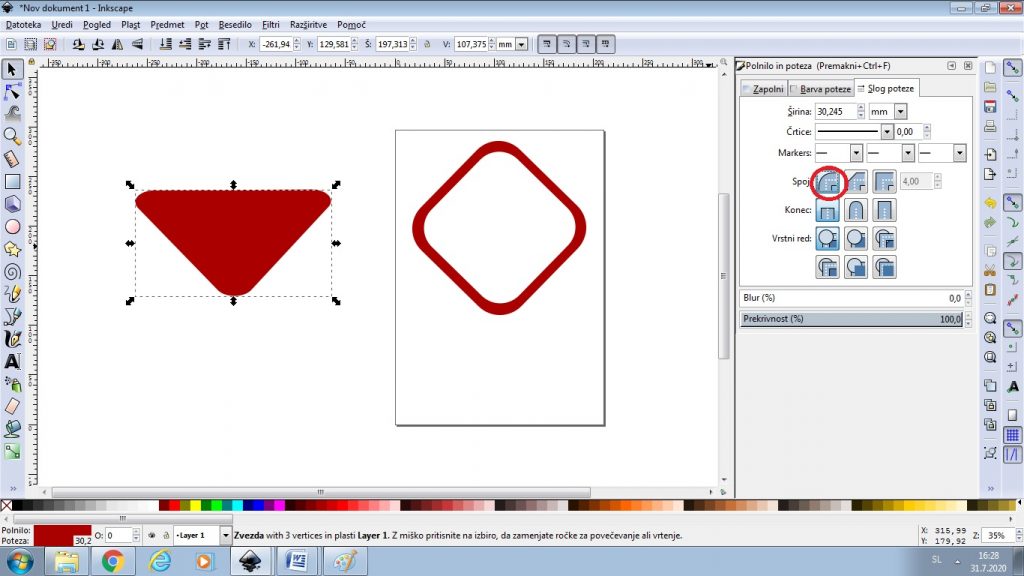Select the butt cap style
Image resolution: width=1024 pixels, height=576 pixels.
coord(827,210)
